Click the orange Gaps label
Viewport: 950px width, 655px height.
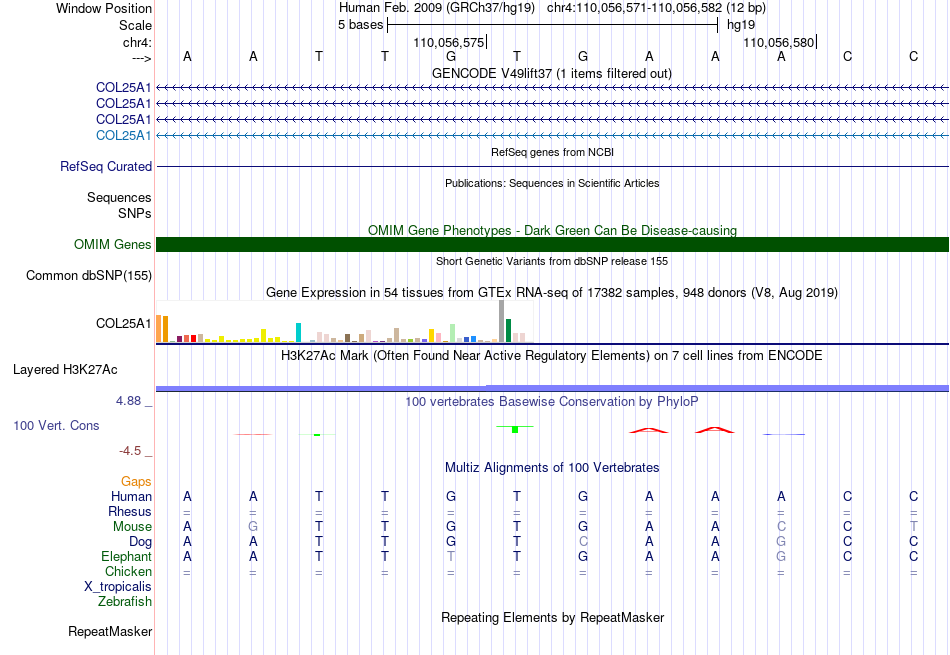(x=136, y=481)
